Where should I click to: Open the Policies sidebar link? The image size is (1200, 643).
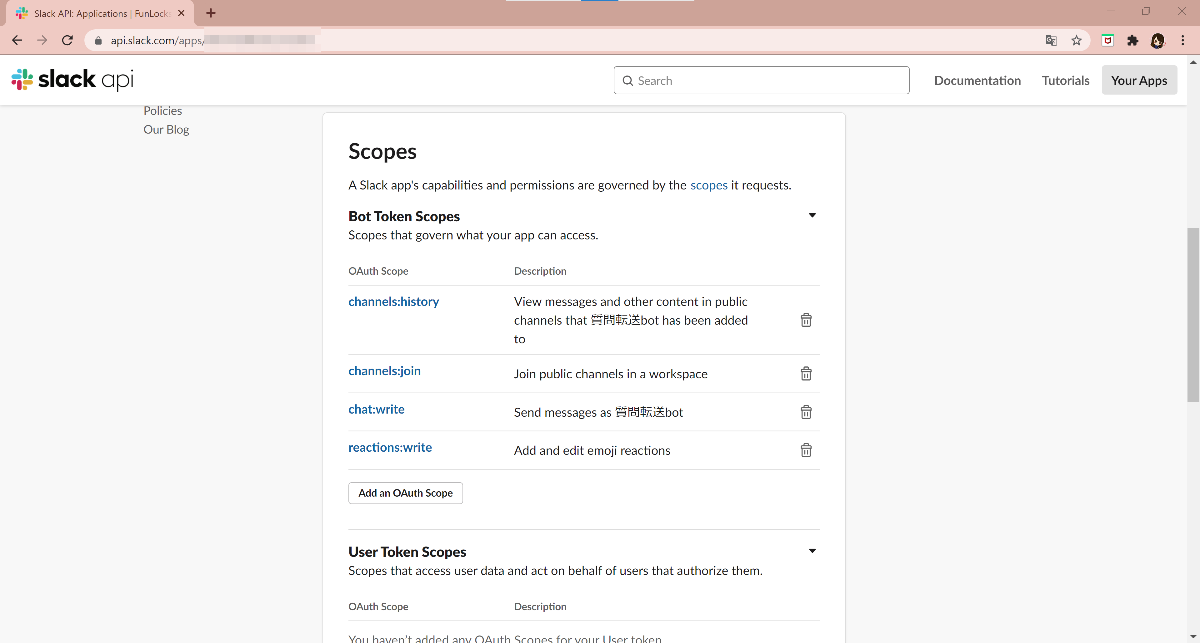[163, 111]
